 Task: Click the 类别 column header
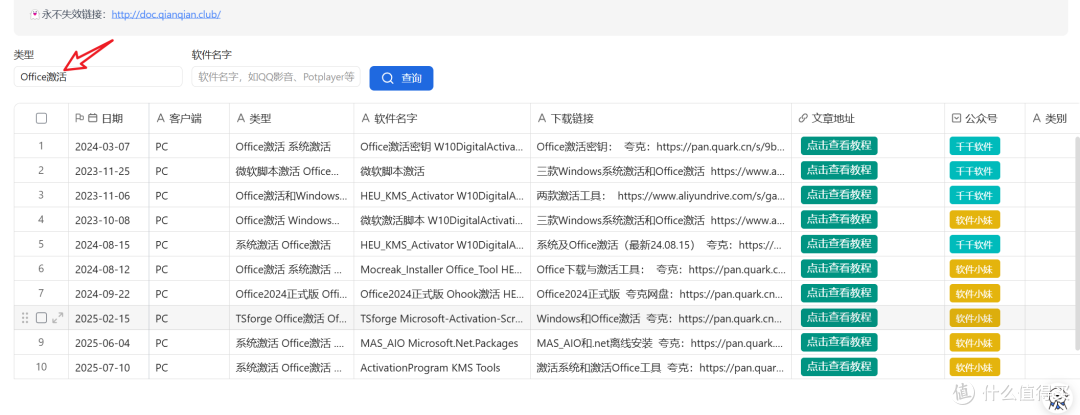(1050, 118)
